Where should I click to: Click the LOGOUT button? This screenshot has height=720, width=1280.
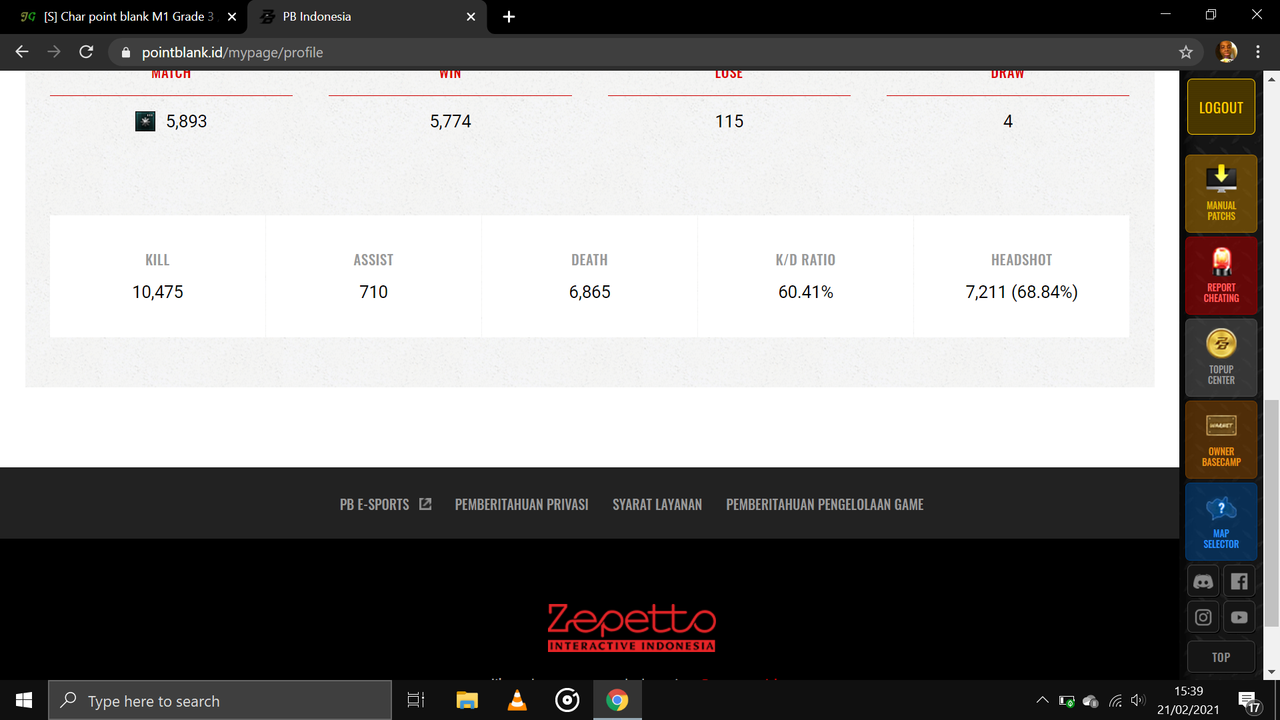1221,107
